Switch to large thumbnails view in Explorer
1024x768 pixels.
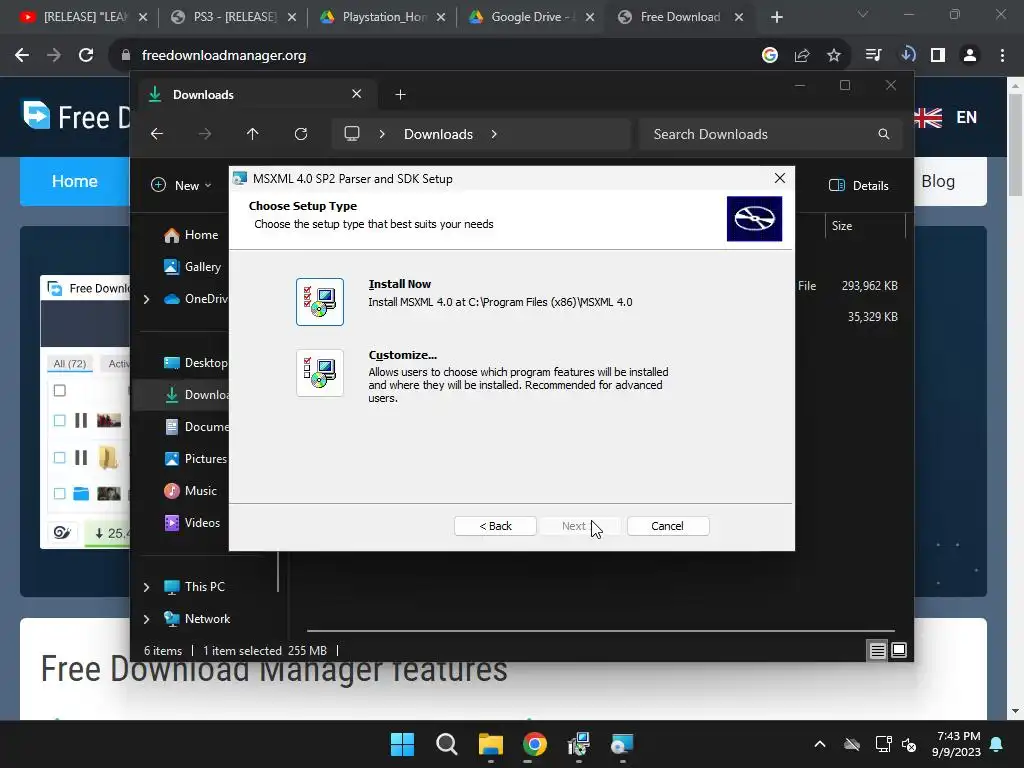pyautogui.click(x=899, y=650)
